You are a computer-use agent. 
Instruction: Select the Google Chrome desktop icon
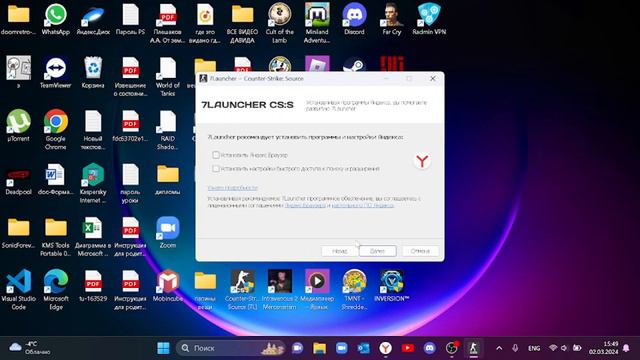(x=56, y=130)
